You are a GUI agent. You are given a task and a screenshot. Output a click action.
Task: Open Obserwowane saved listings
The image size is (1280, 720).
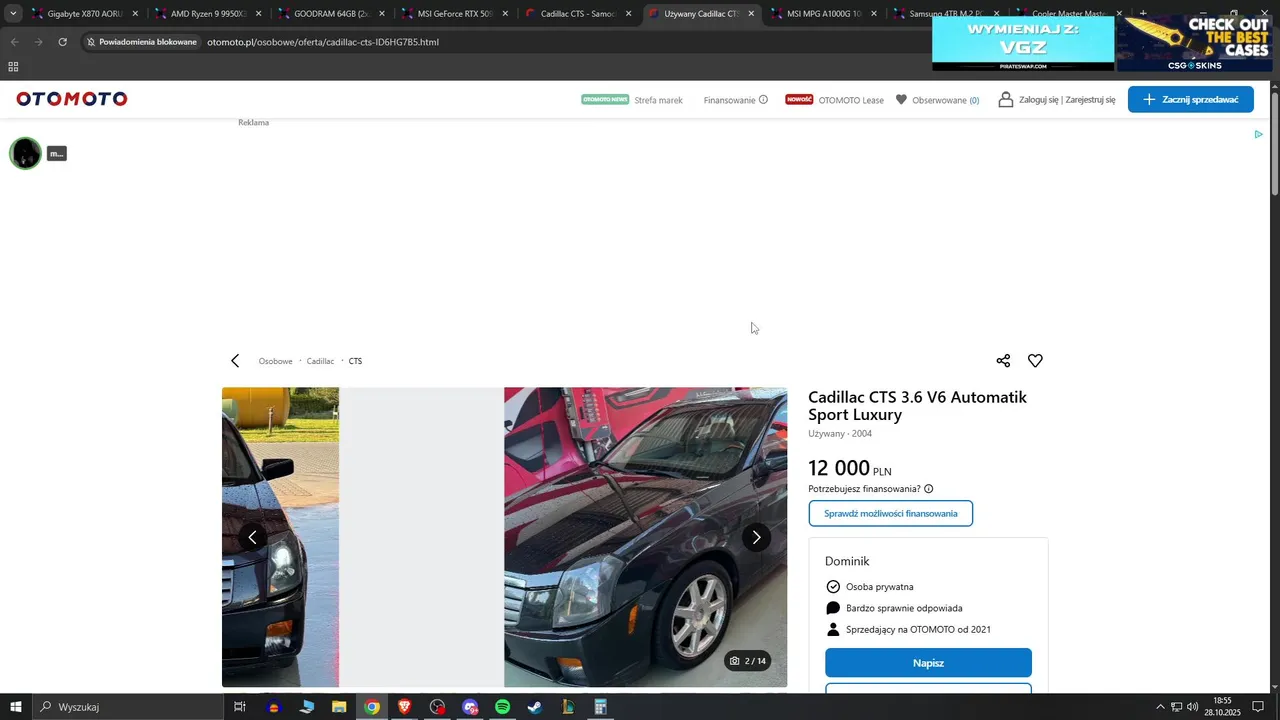tap(937, 100)
